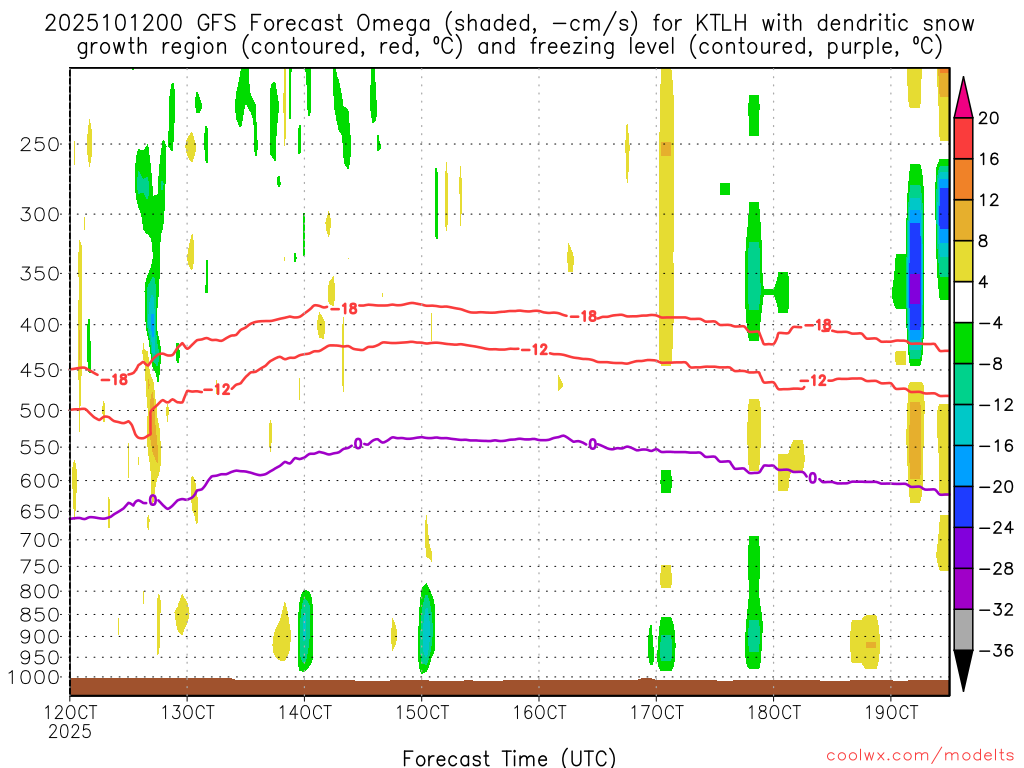Click the 2025 year label under 12OCT

(x=70, y=731)
